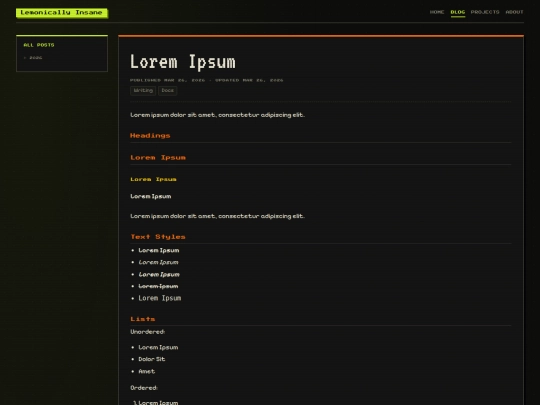Click the Dolor Sit list item
Screen dimensions: 540x405
[x=152, y=359]
